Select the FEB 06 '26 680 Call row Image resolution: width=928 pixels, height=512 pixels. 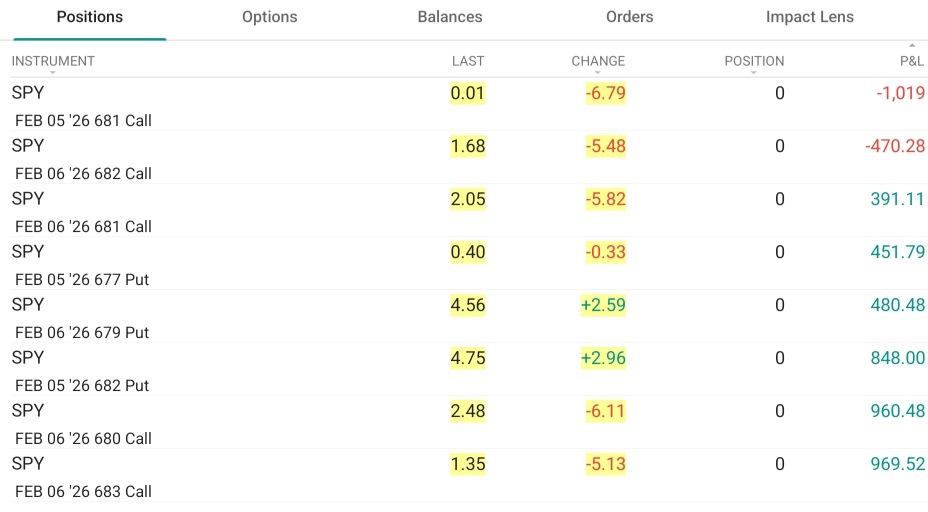[x=464, y=423]
